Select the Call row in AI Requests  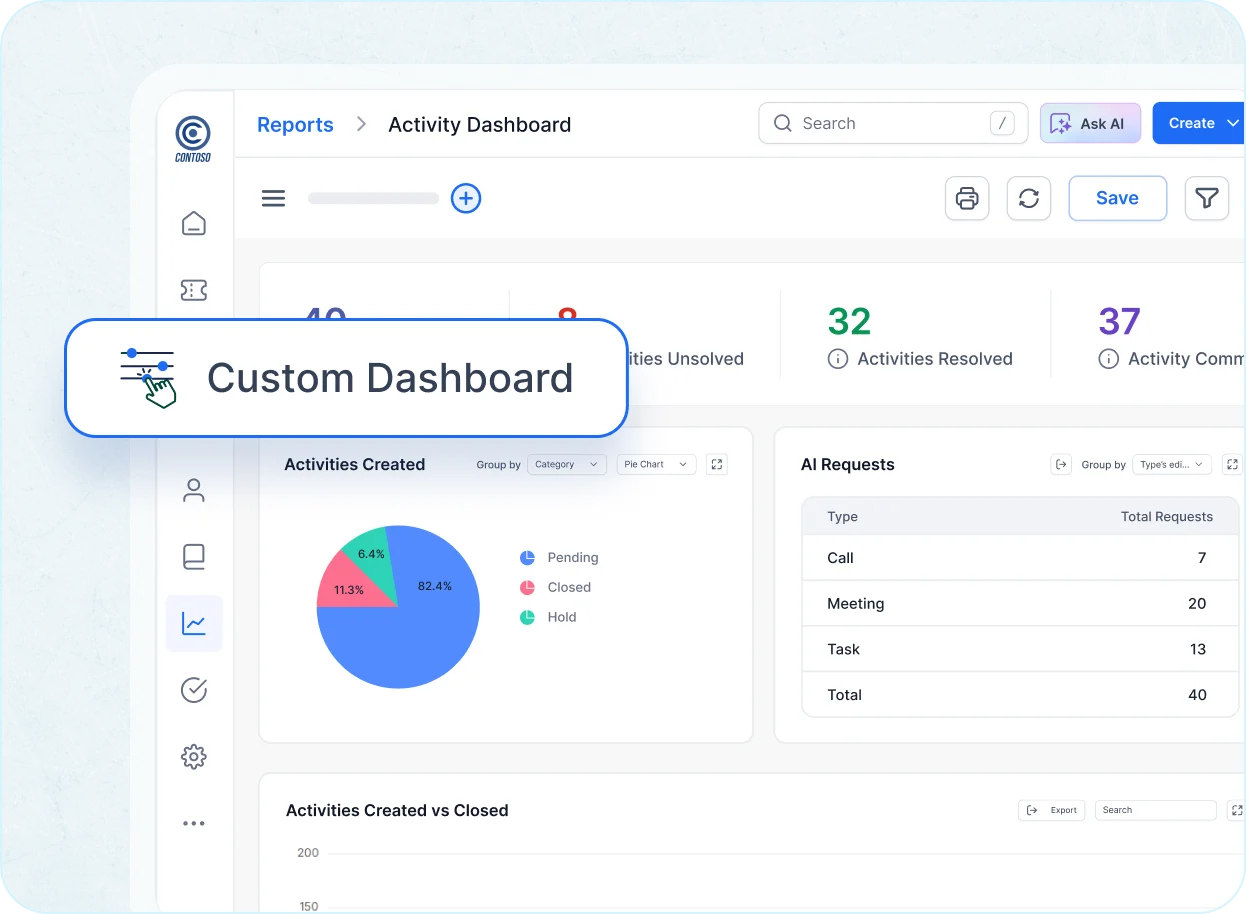tap(1020, 558)
